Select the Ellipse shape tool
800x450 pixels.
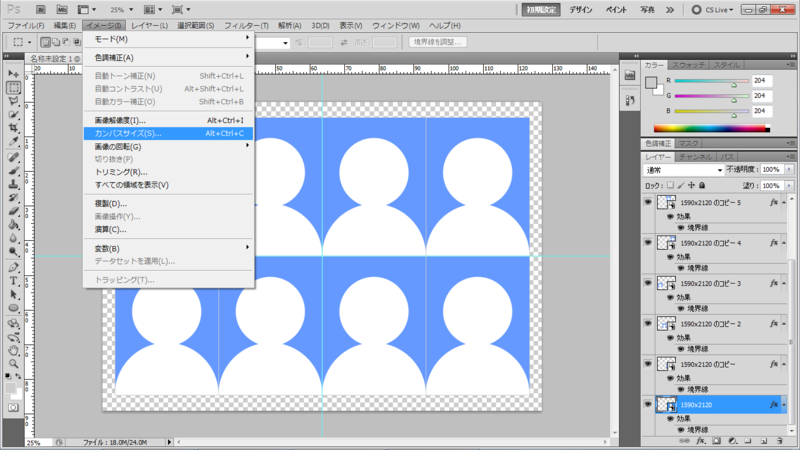pos(13,308)
